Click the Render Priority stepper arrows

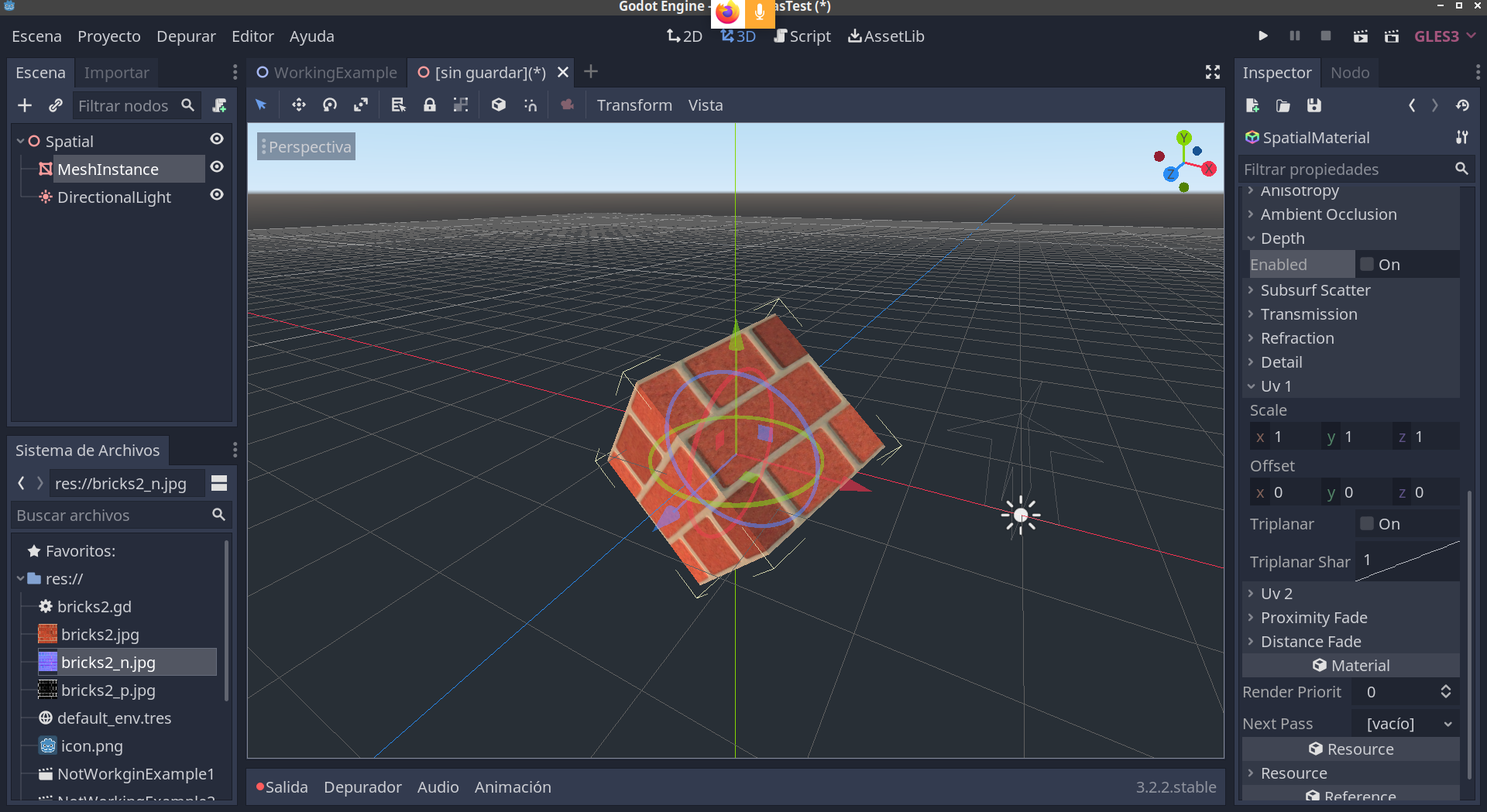[x=1445, y=692]
